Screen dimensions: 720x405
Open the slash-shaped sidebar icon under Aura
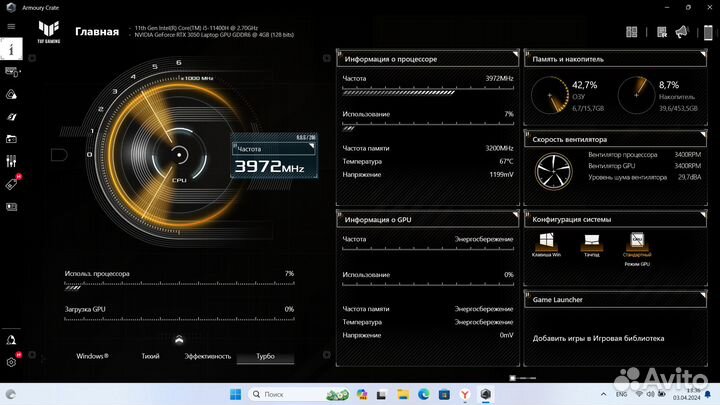11,117
